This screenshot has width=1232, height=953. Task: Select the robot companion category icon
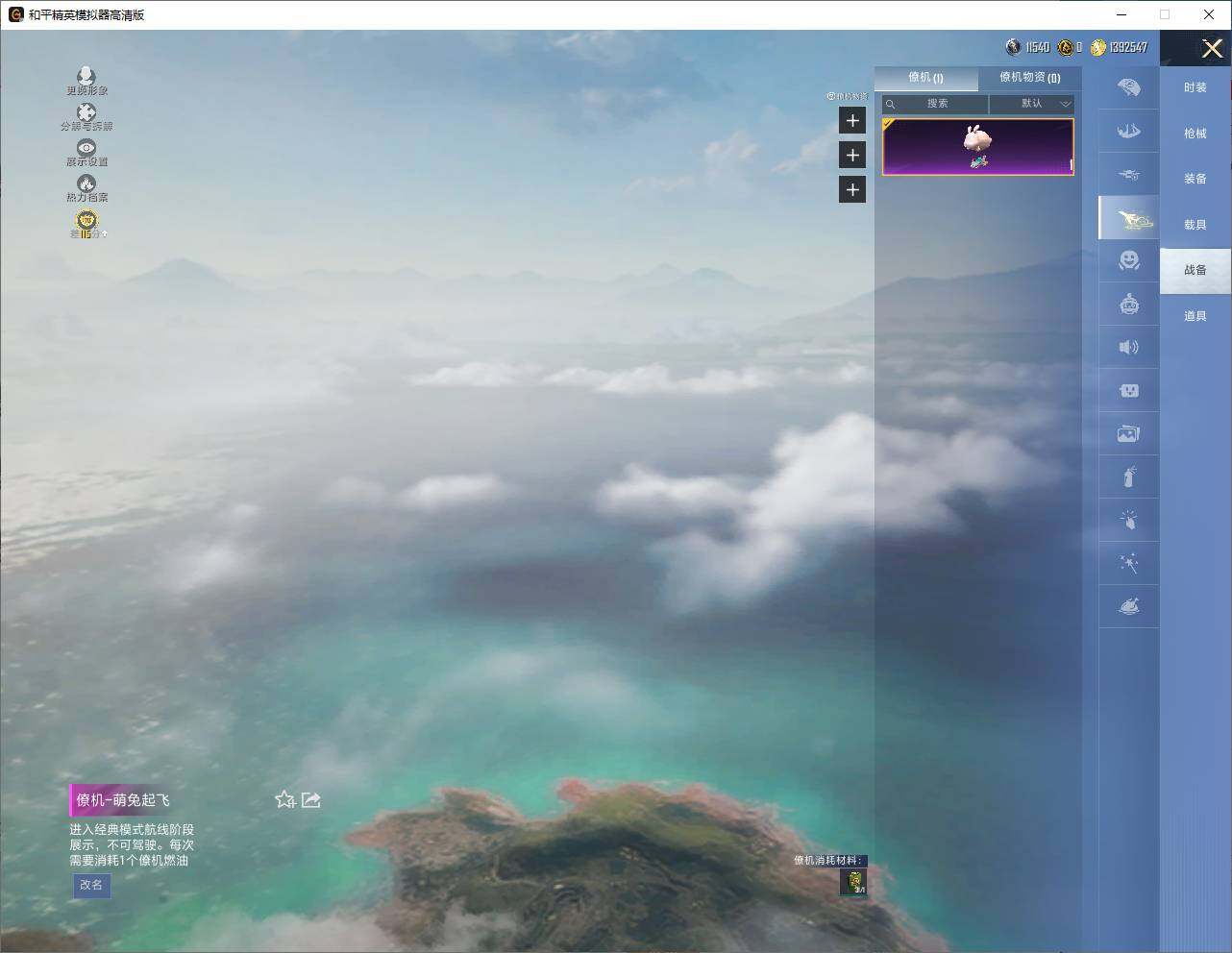click(x=1129, y=304)
